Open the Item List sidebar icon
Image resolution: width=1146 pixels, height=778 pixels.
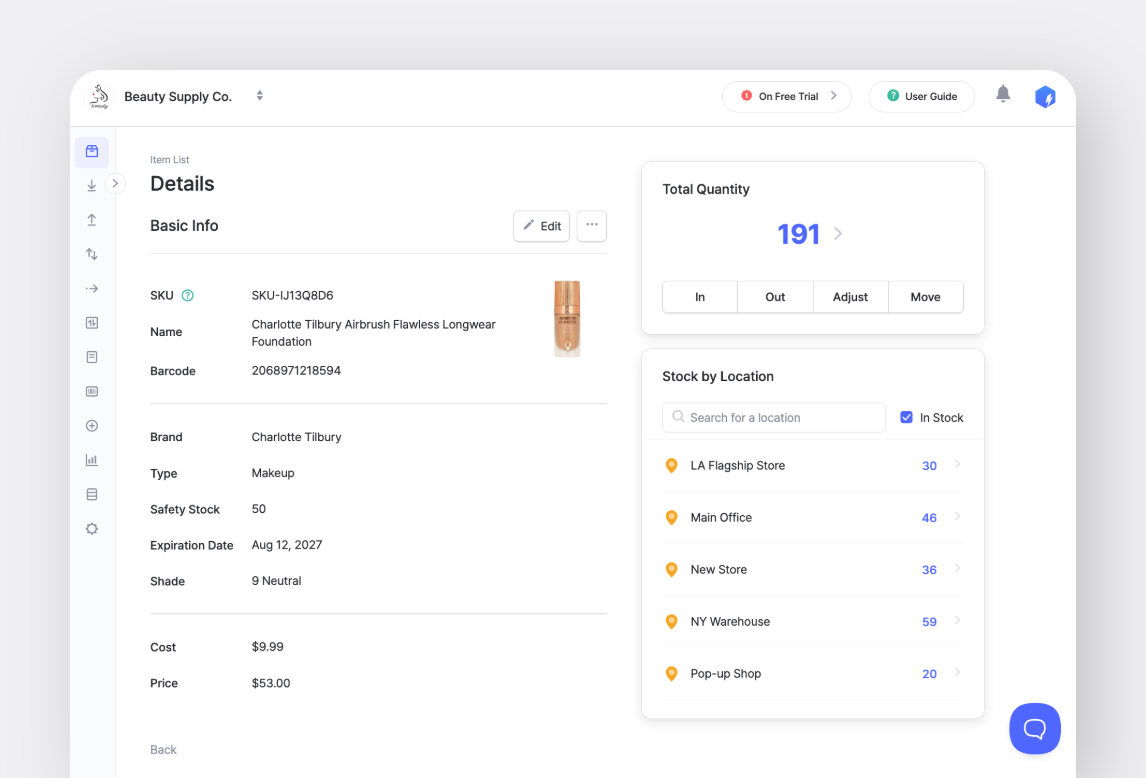click(x=91, y=151)
